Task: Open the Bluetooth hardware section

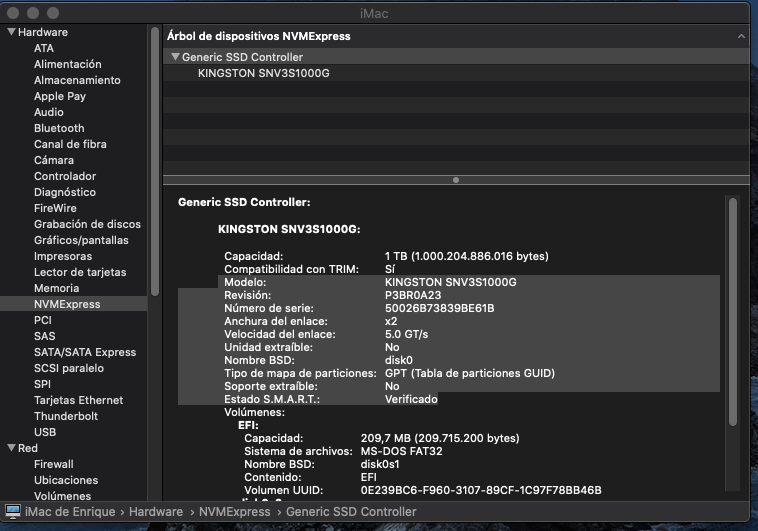Action: coord(59,128)
